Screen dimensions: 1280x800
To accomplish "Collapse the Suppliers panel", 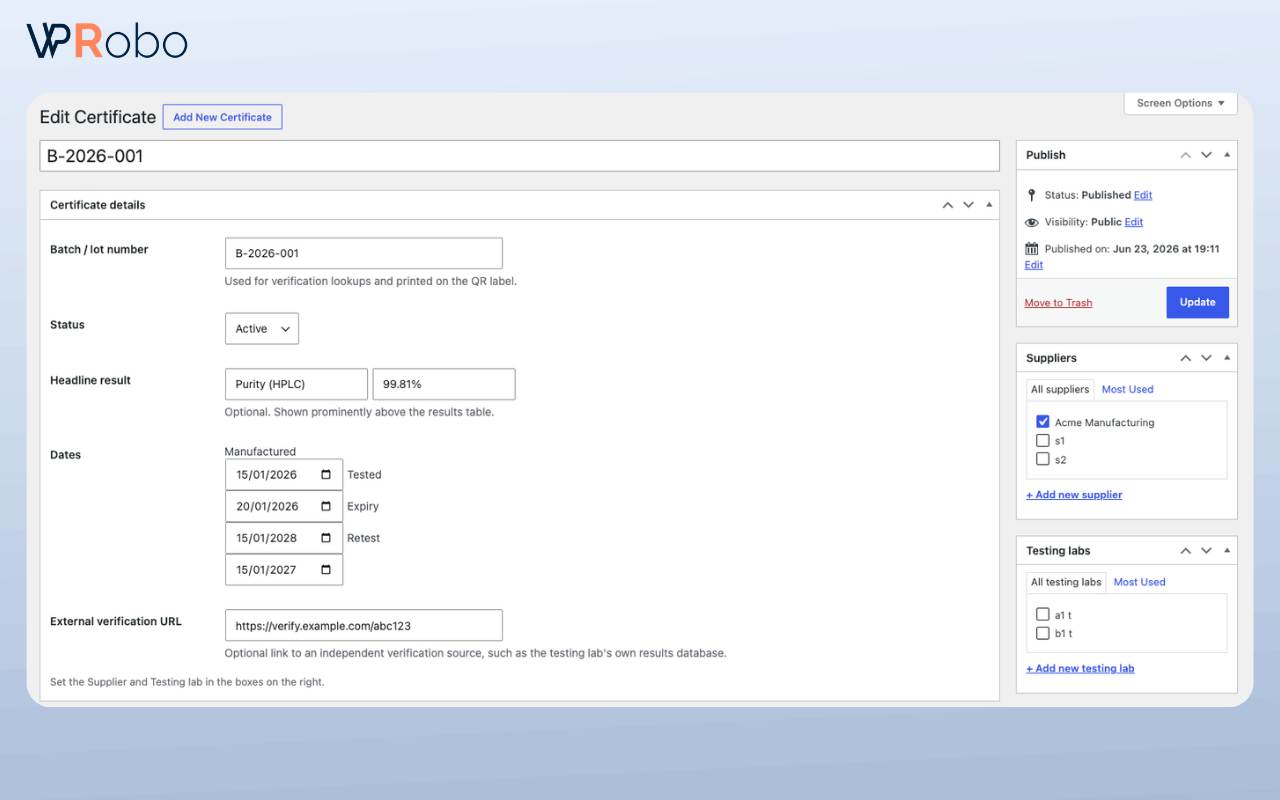I will [1227, 358].
